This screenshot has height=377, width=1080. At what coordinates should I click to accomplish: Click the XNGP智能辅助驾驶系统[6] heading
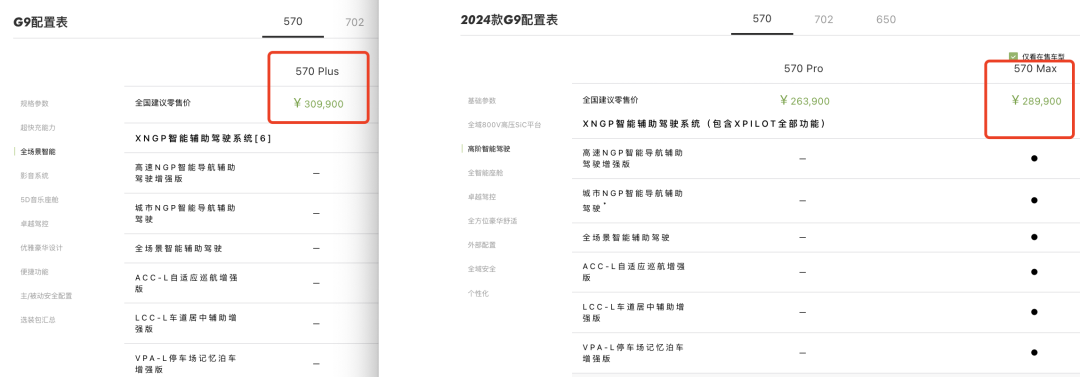click(203, 139)
